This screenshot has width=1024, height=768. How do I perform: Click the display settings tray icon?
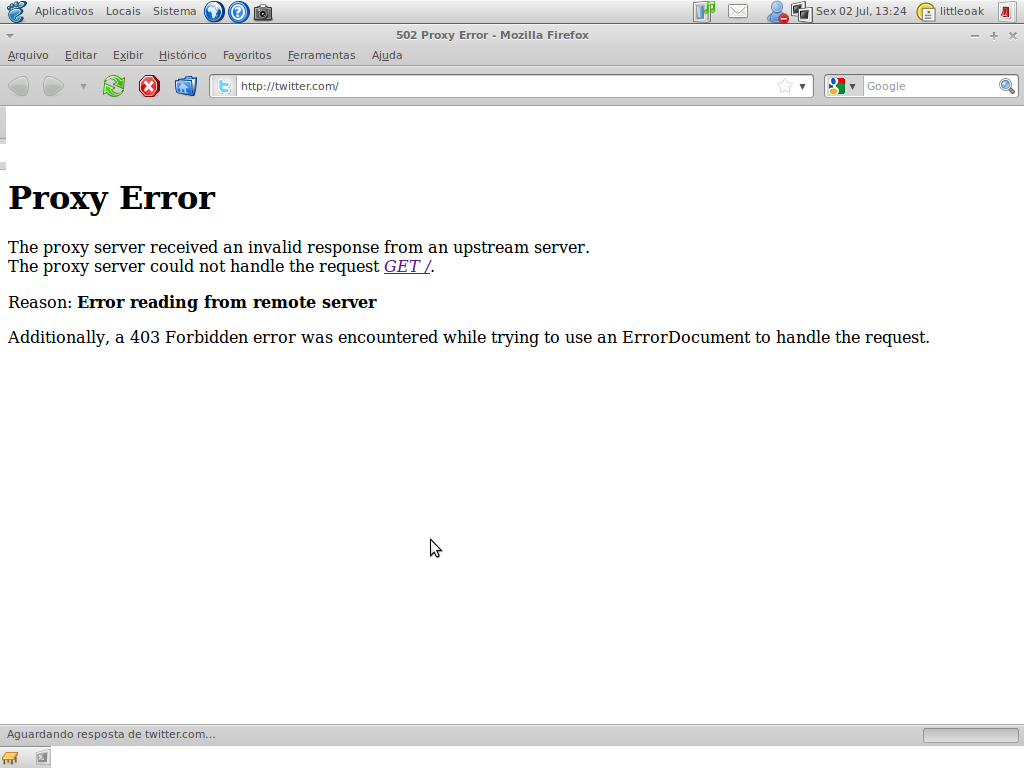(x=801, y=12)
